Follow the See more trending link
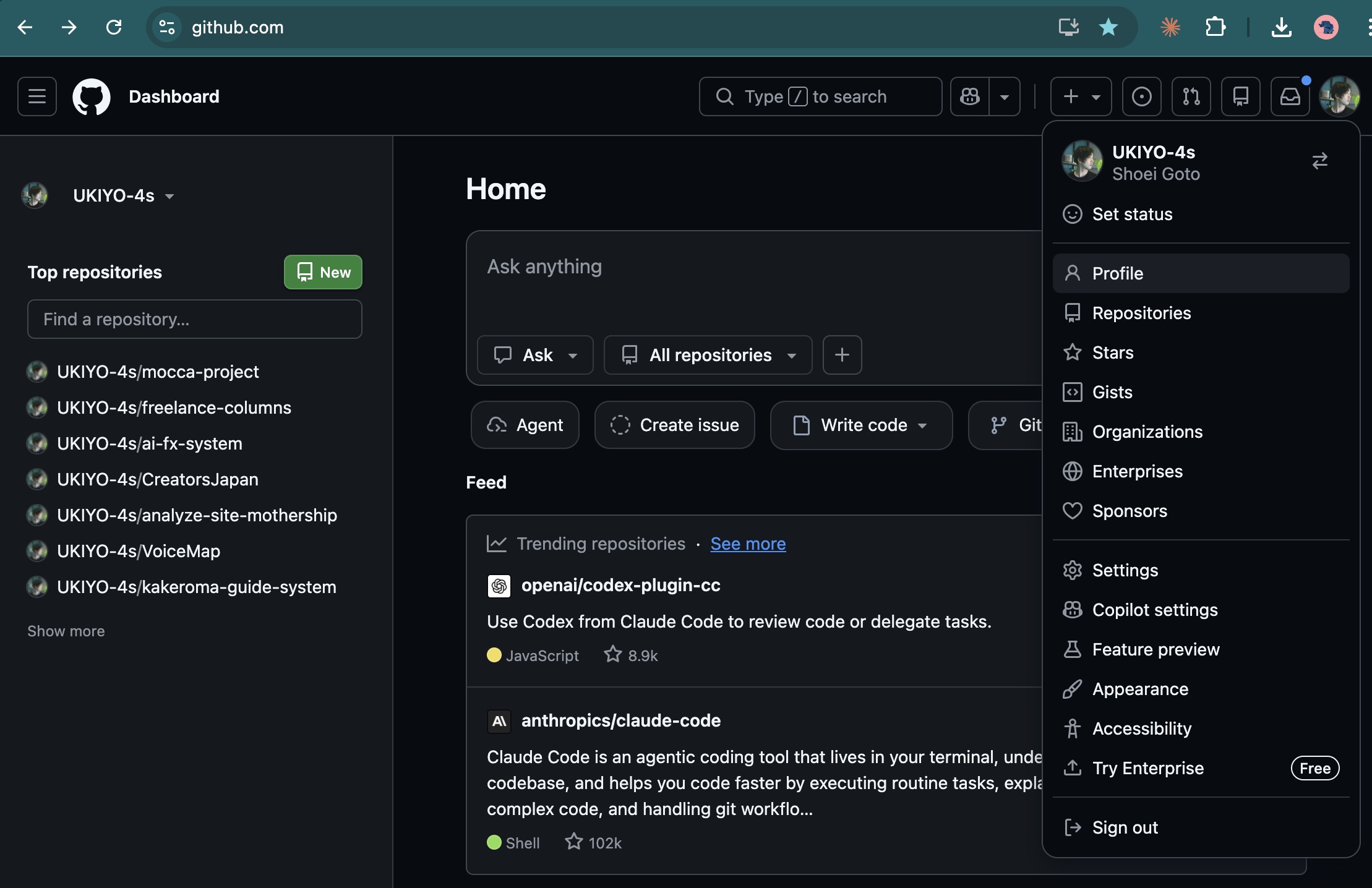The height and width of the screenshot is (888, 1372). 748,544
